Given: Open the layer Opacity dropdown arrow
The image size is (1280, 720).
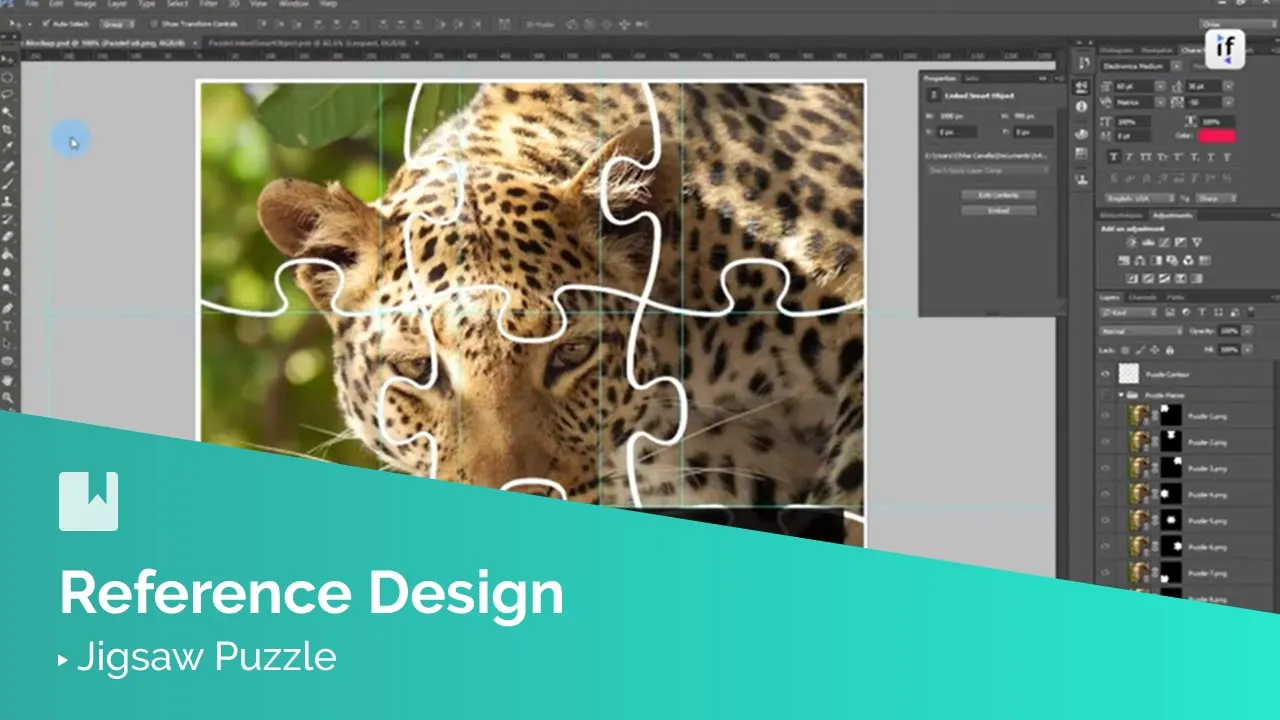Looking at the screenshot, I should (1245, 330).
